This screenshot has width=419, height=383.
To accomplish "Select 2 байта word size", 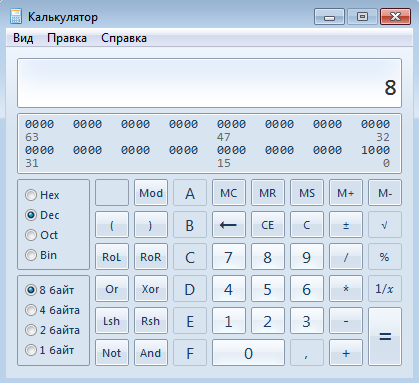I will (x=52, y=330).
